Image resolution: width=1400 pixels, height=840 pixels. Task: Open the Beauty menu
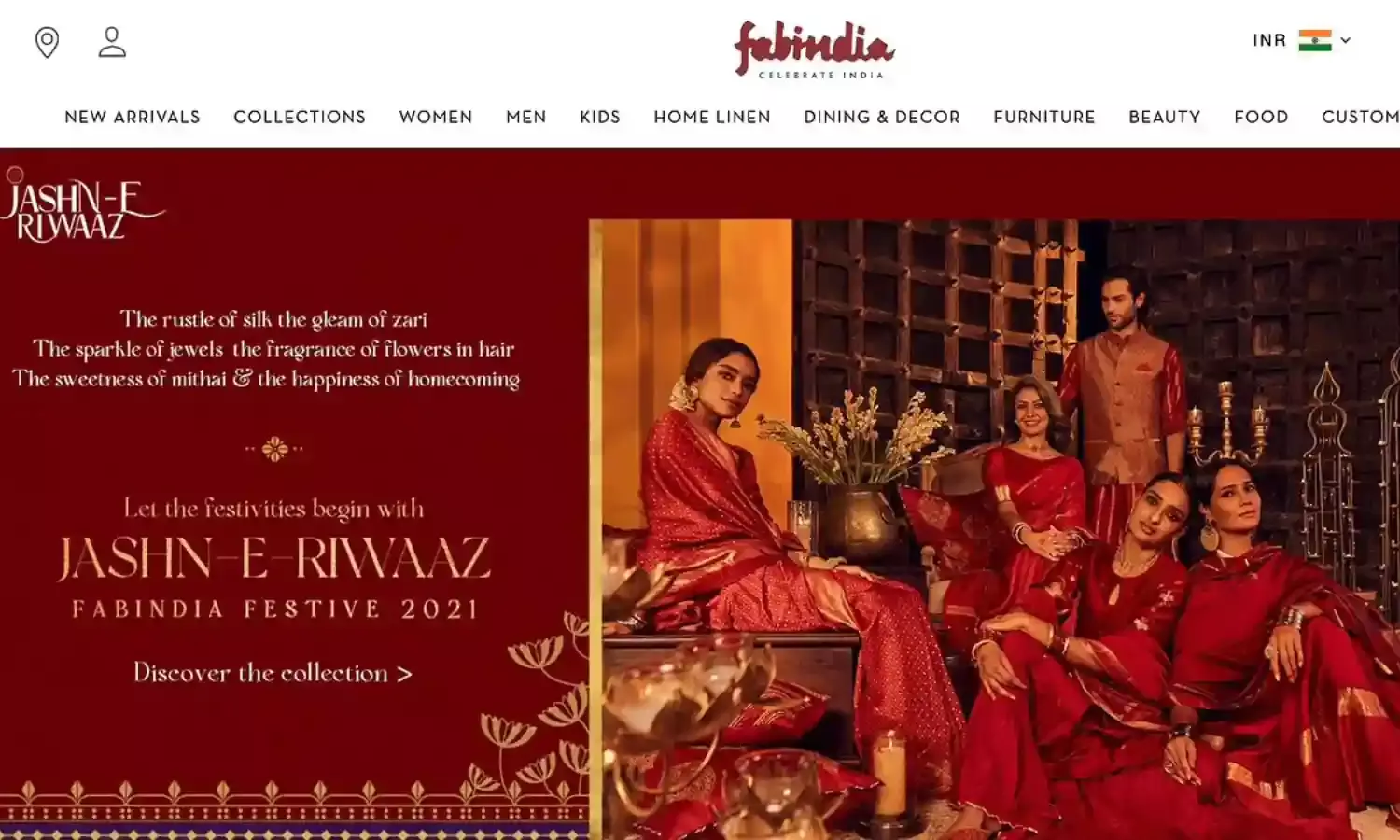click(1165, 117)
